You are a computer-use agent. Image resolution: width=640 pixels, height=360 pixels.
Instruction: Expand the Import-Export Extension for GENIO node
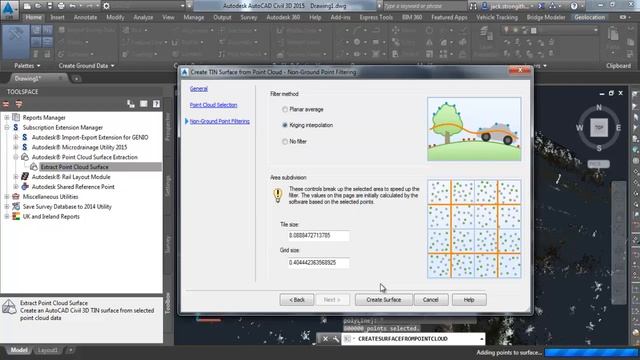[16, 138]
